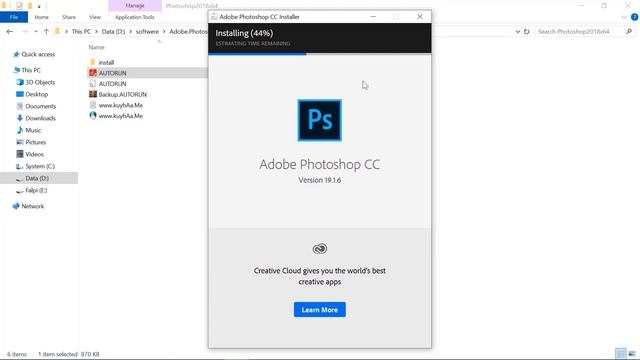Select the Manage contextual tab
Screen dimensions: 640x360
135,6
